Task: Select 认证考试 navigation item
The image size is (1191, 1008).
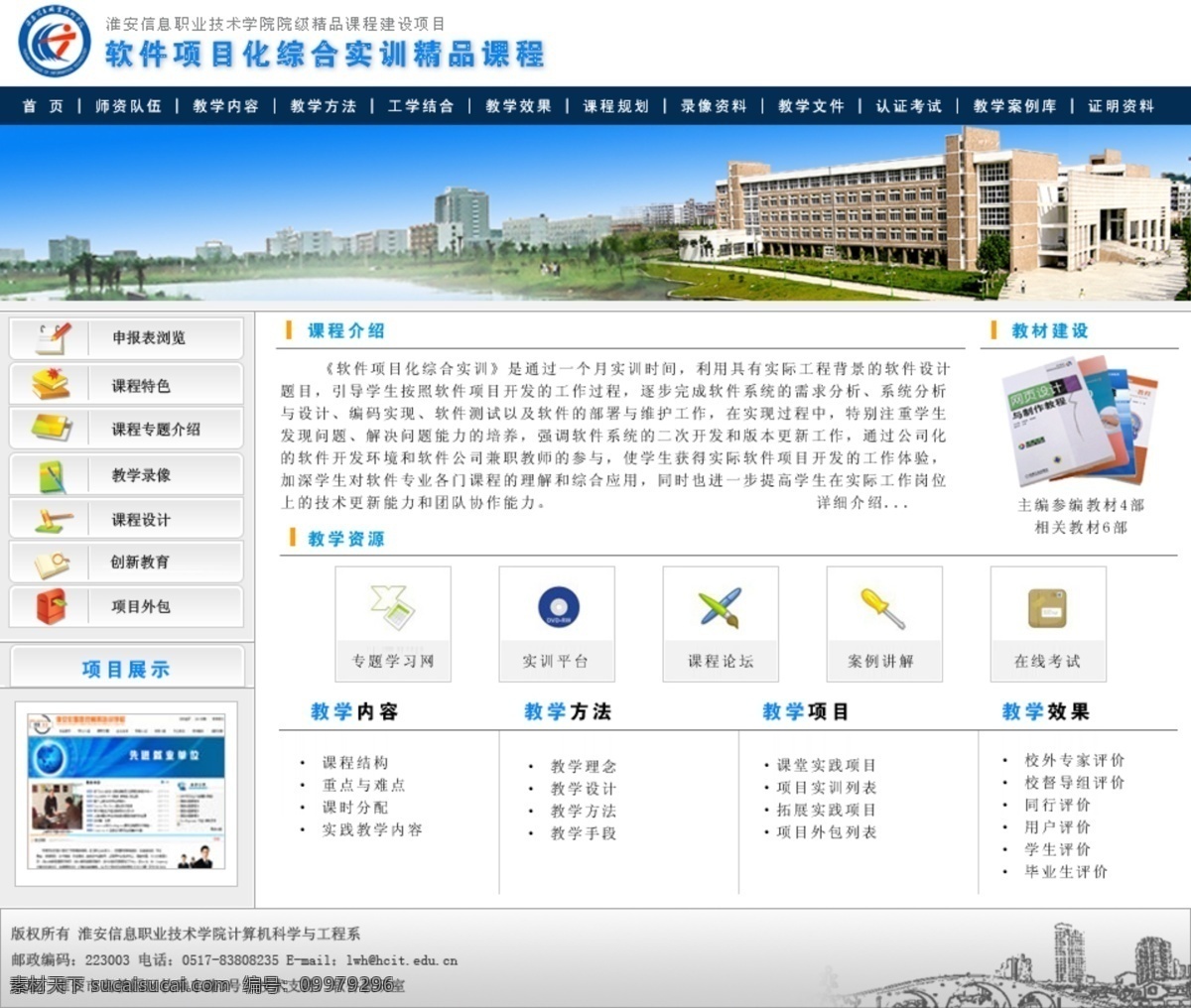Action: 908,106
